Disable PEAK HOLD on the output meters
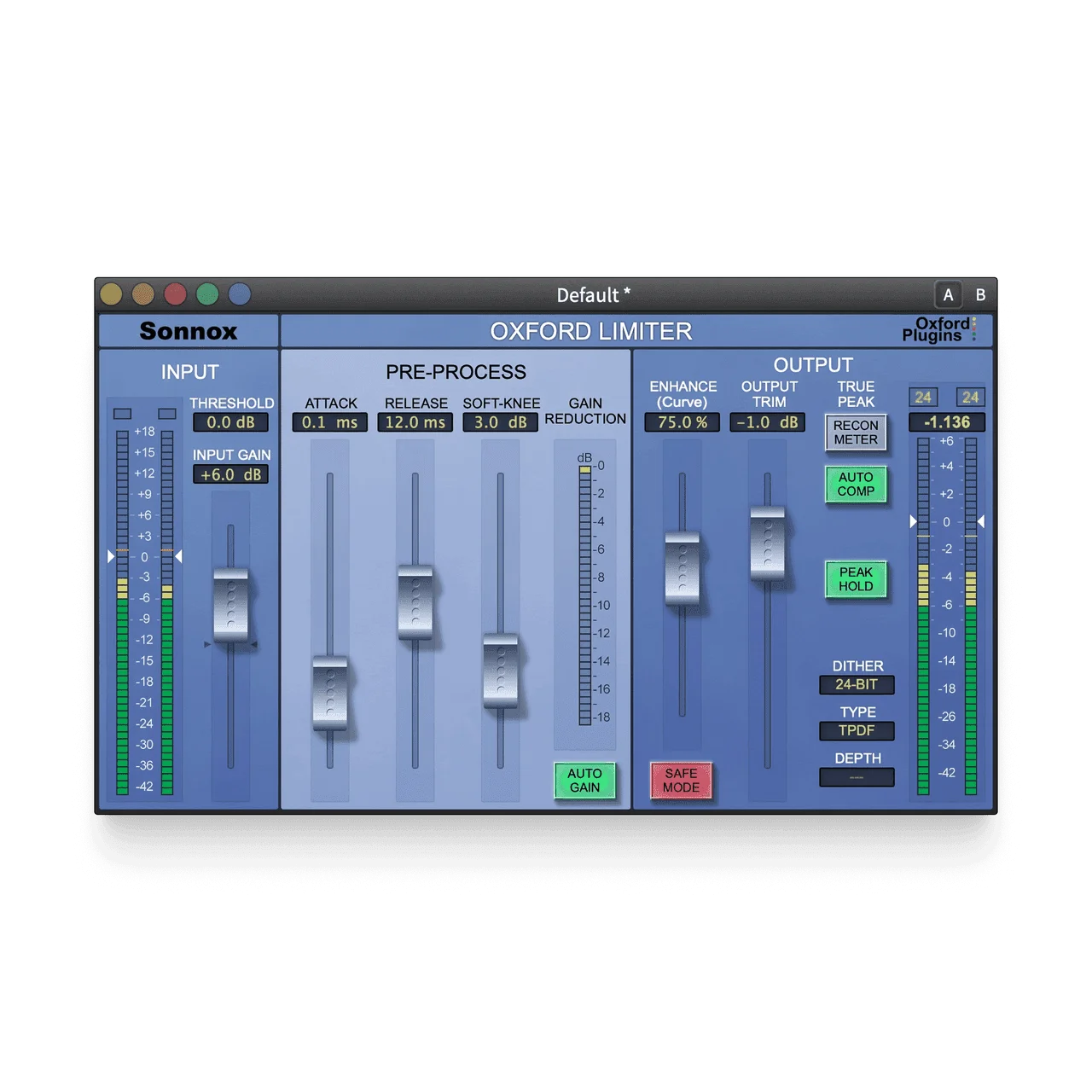1092x1092 pixels. pyautogui.click(x=856, y=582)
